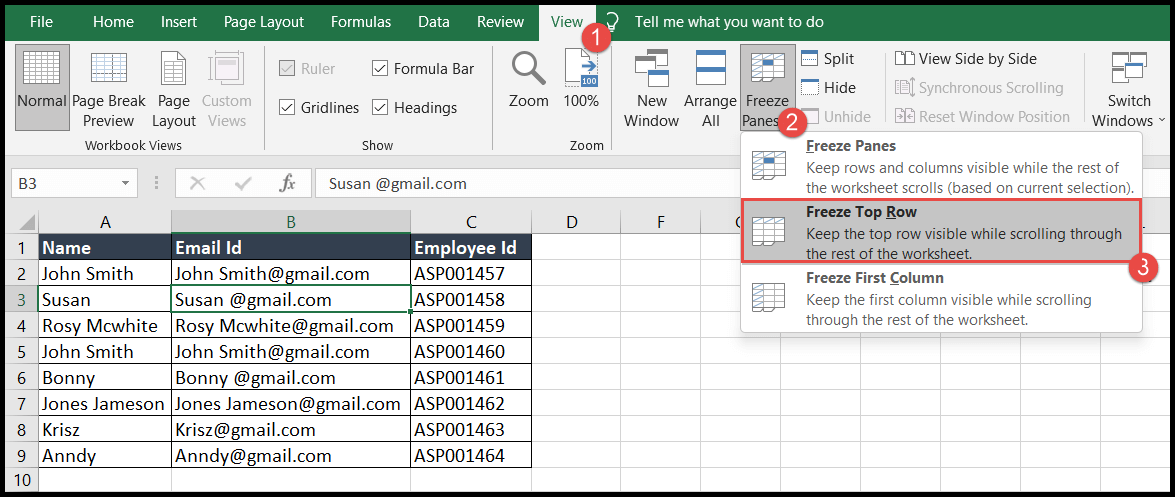Select cell Bonny in Name column

[x=105, y=378]
